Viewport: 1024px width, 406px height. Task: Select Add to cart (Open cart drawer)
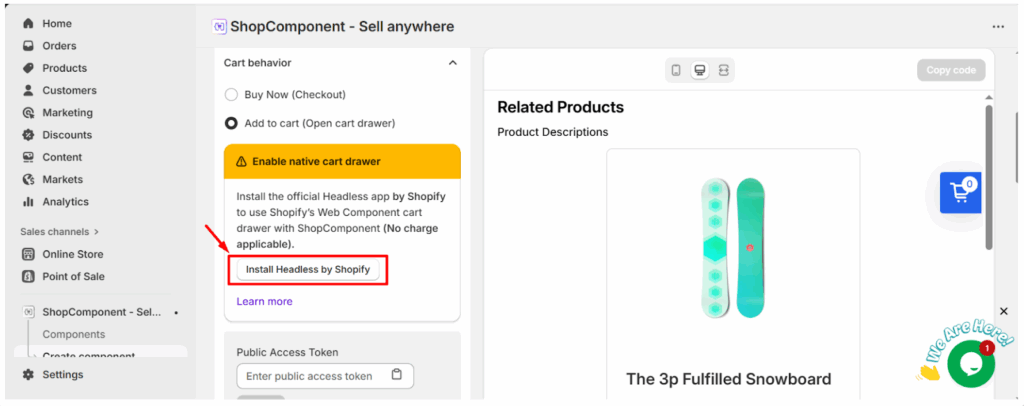click(232, 123)
